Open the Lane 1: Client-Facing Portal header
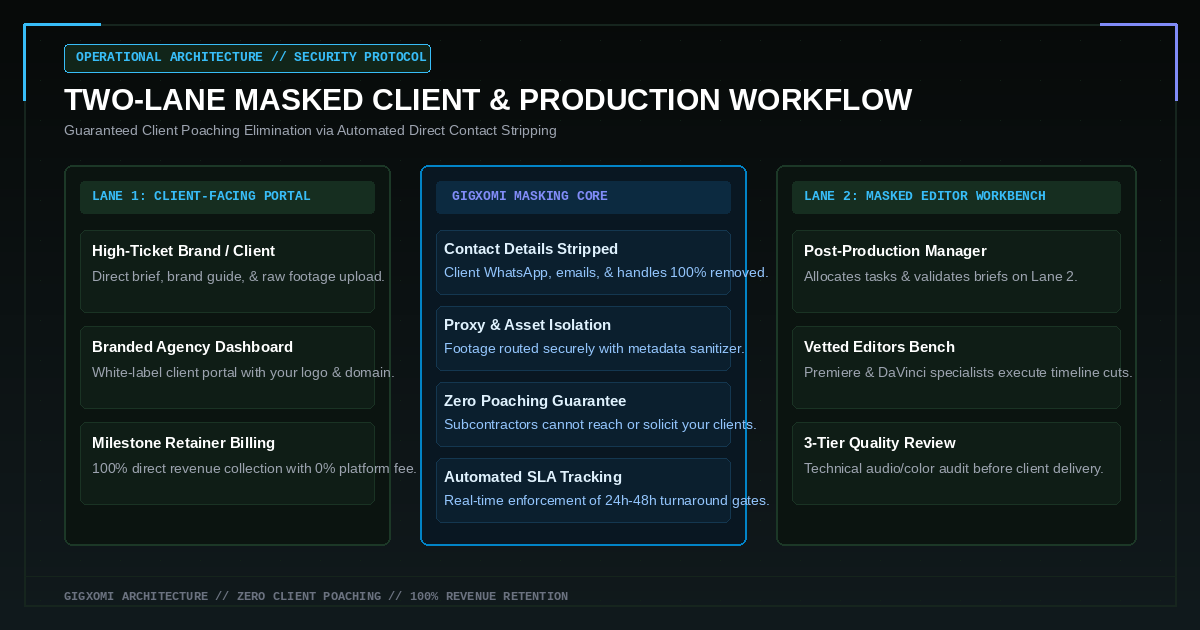This screenshot has width=1200, height=630. pyautogui.click(x=227, y=197)
